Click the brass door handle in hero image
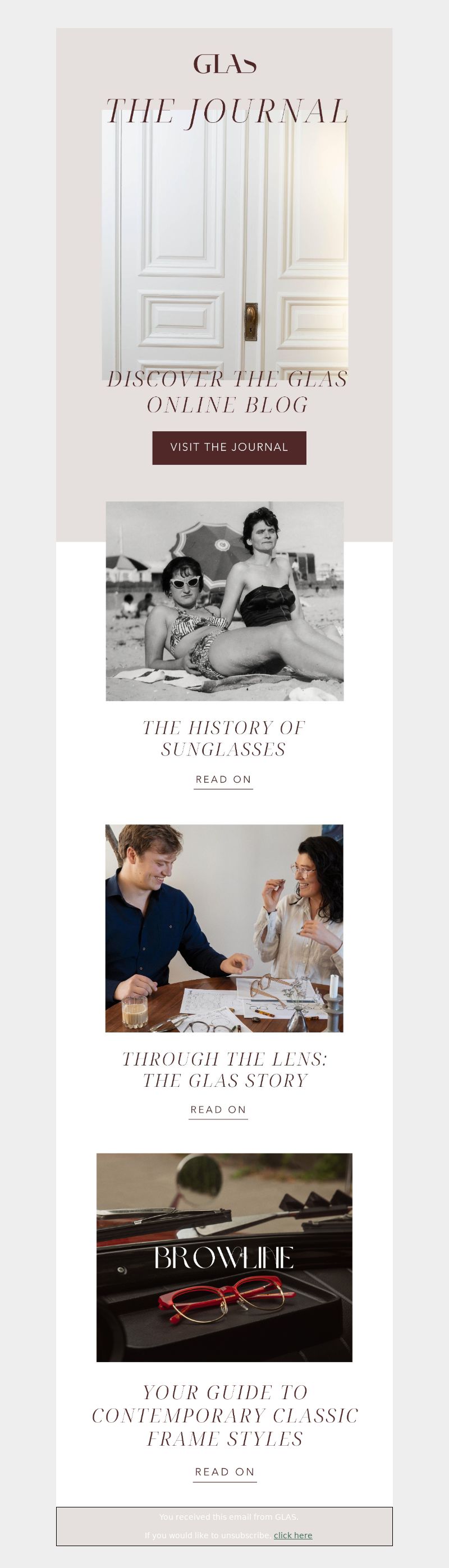The height and width of the screenshot is (1568, 449). [251, 321]
